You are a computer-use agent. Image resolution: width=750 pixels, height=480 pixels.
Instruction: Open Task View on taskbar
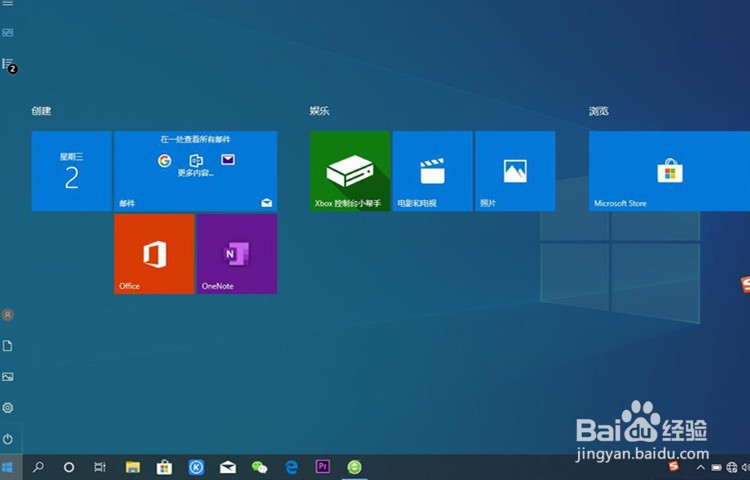pos(99,467)
